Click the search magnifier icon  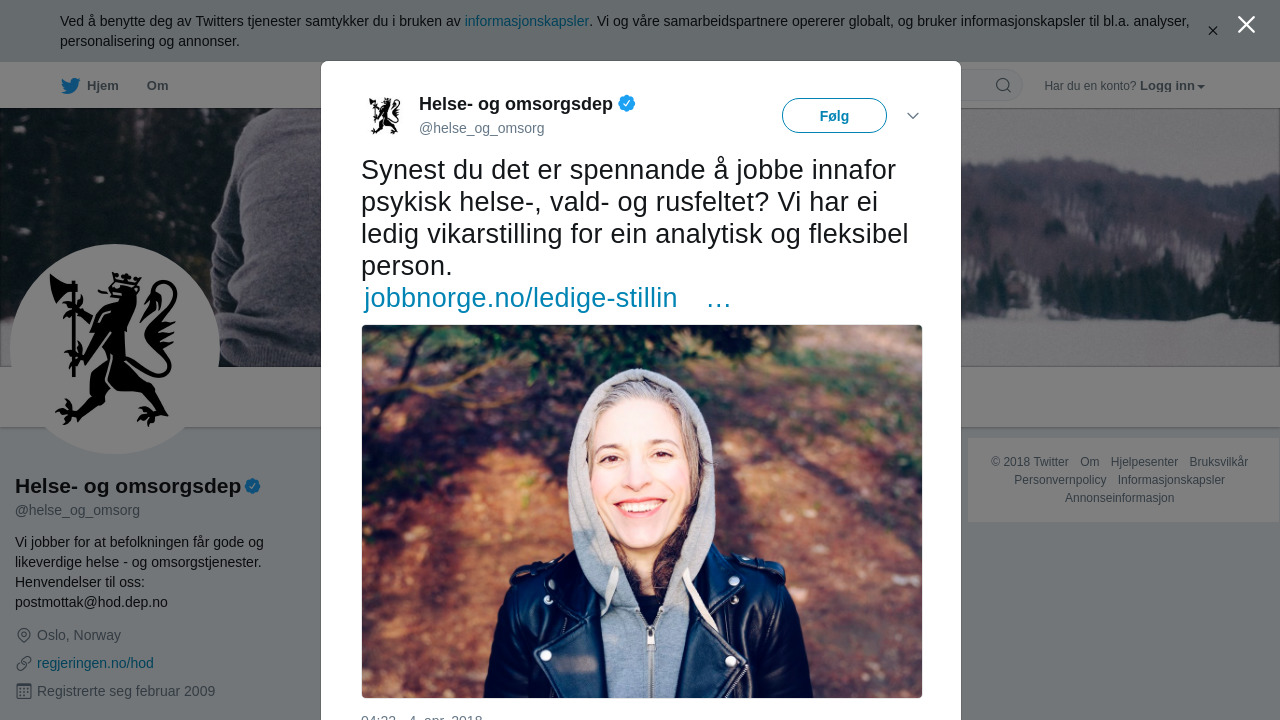click(x=1003, y=85)
